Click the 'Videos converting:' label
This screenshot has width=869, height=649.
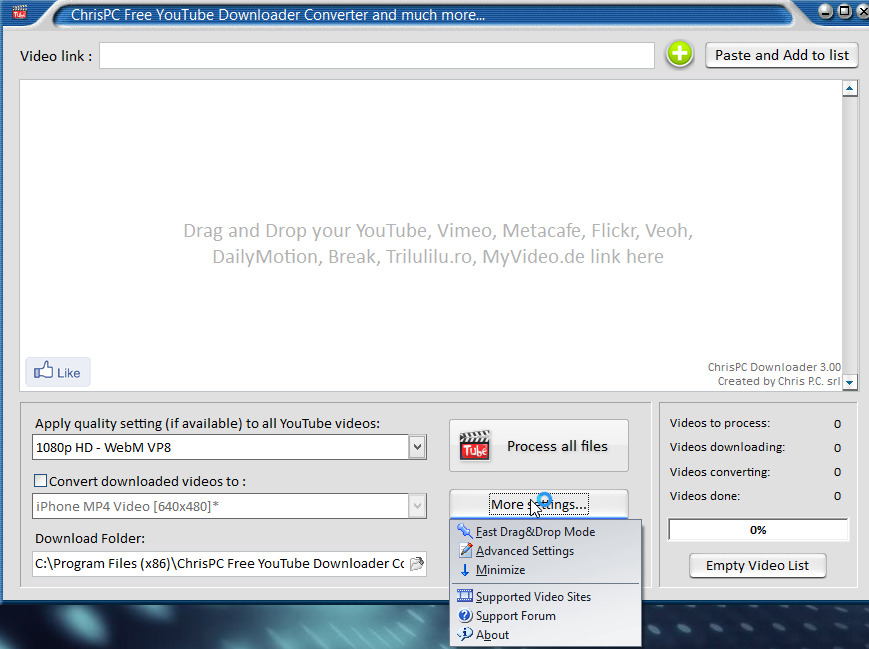[719, 472]
